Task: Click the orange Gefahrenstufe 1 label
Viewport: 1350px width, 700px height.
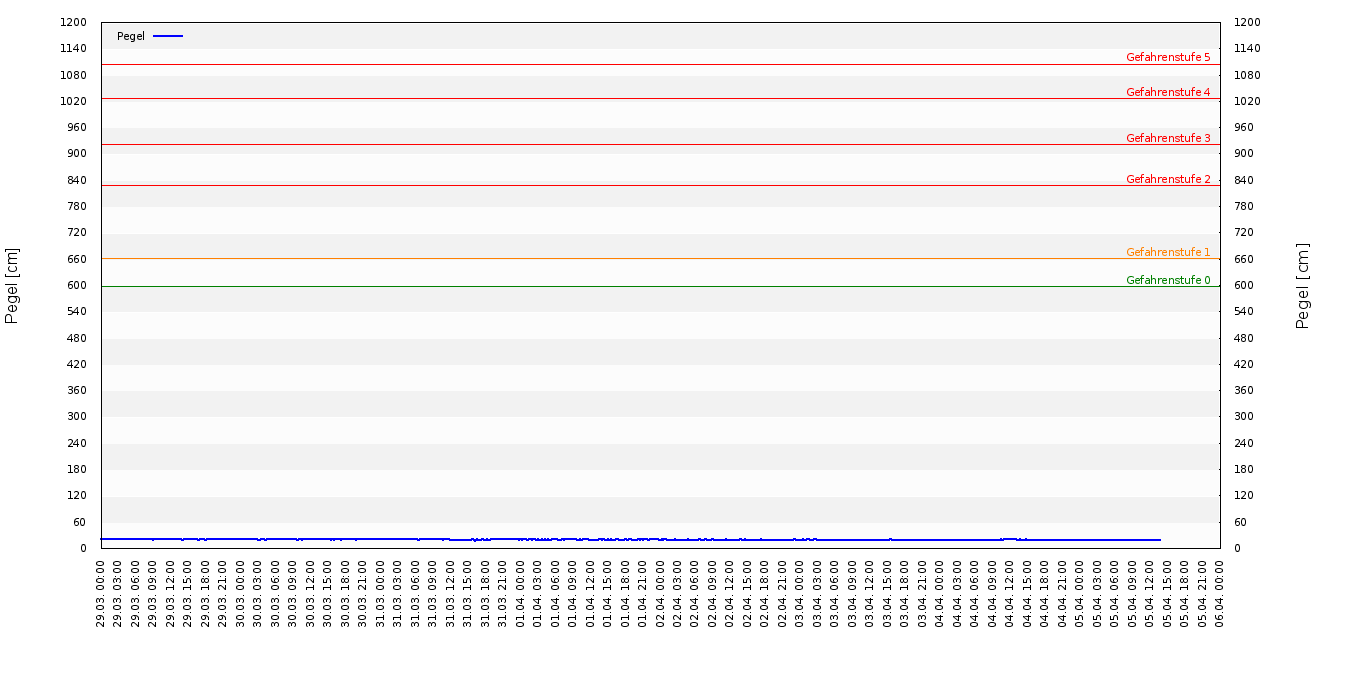Action: tap(1167, 252)
